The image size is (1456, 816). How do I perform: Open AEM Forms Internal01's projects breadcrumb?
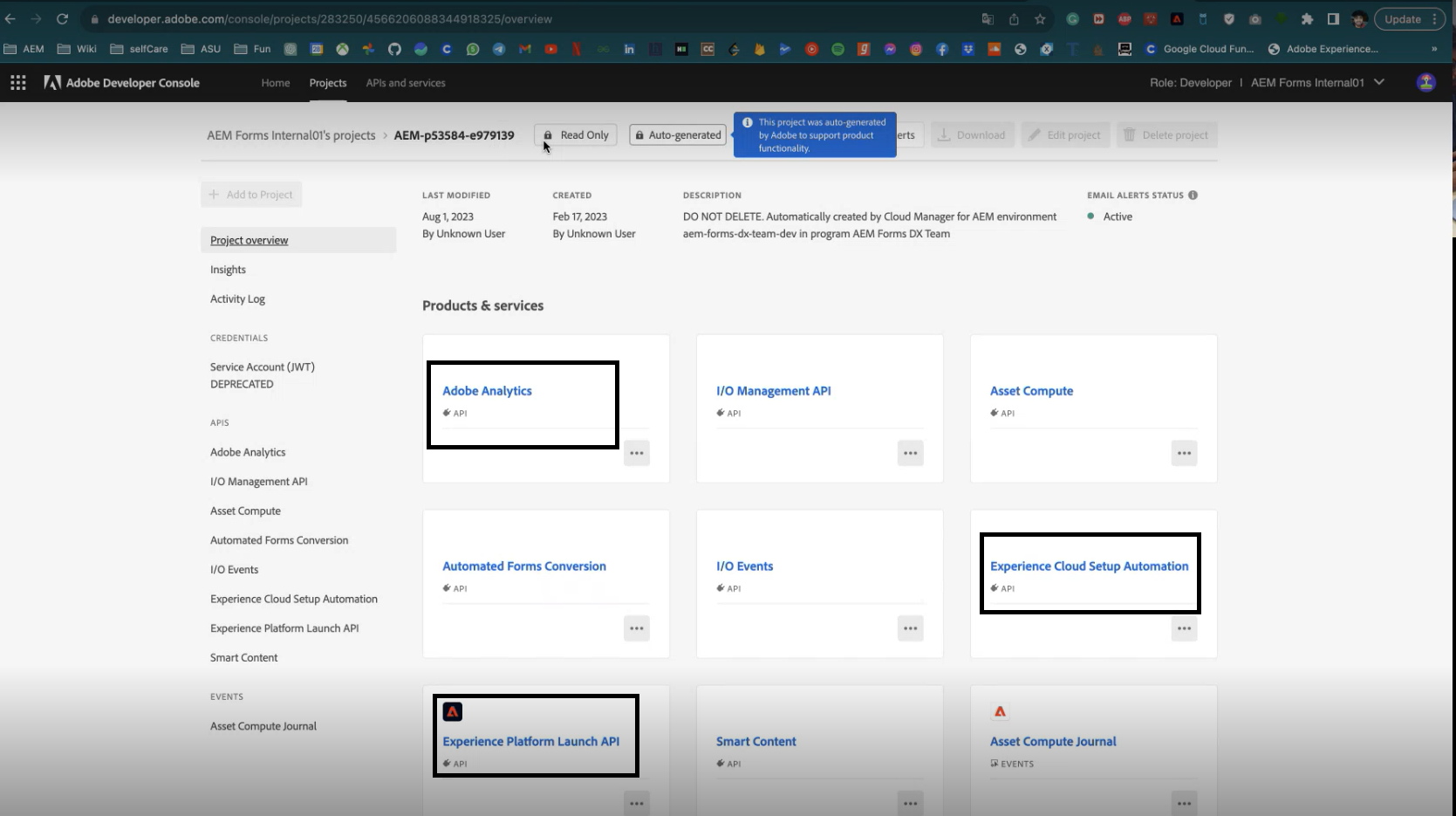(291, 135)
